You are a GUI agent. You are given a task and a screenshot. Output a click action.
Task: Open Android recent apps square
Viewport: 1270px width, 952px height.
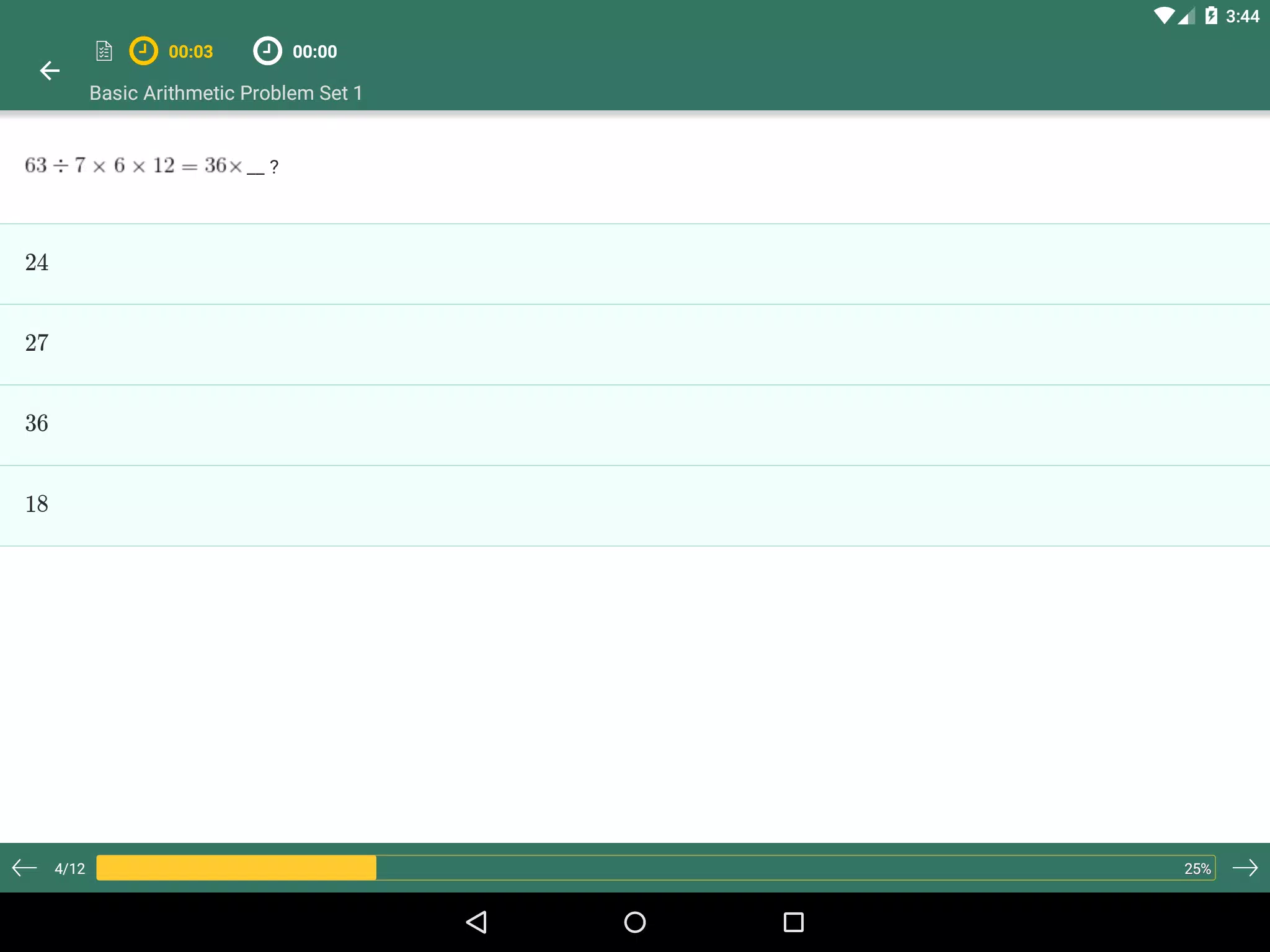[794, 922]
